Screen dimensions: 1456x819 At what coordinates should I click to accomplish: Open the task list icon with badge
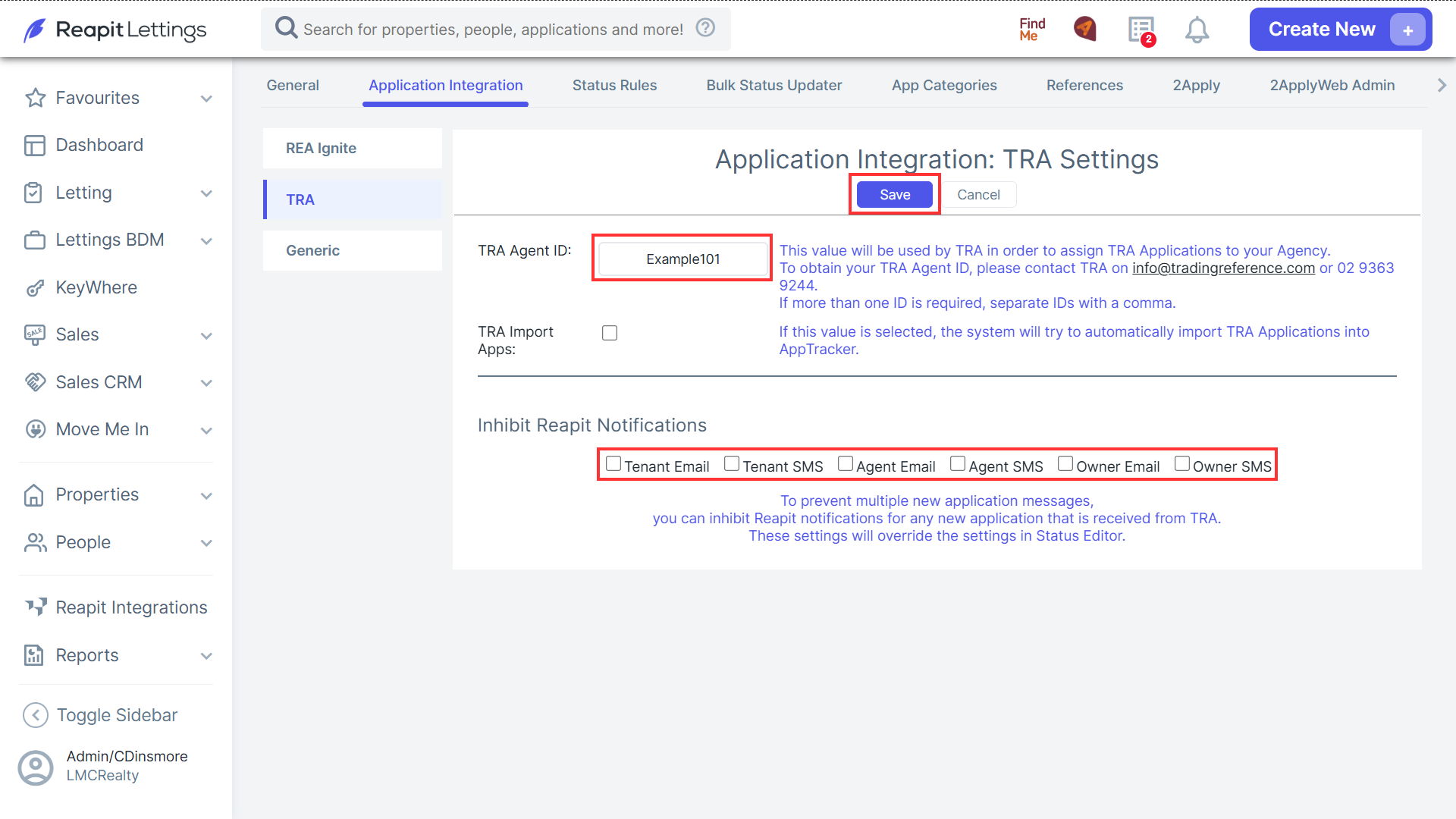[x=1141, y=30]
